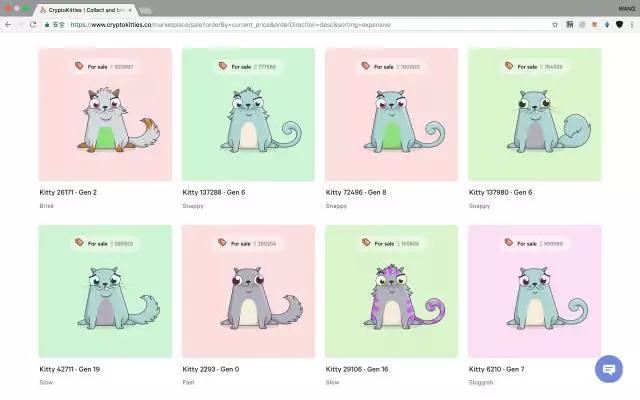The image size is (640, 400).
Task: Click the title Kitty 137980 · Gen 6
Action: point(500,192)
